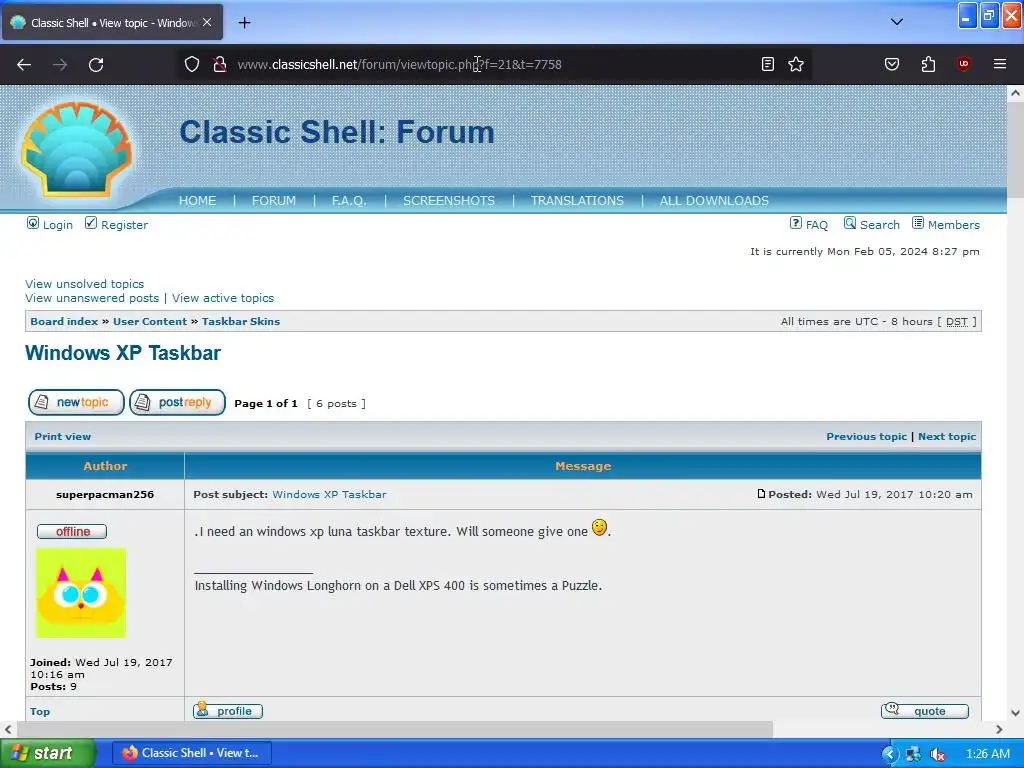Screen dimensions: 1024x768
Task: Click the DST abbreviation in the timezone text
Action: 957,321
